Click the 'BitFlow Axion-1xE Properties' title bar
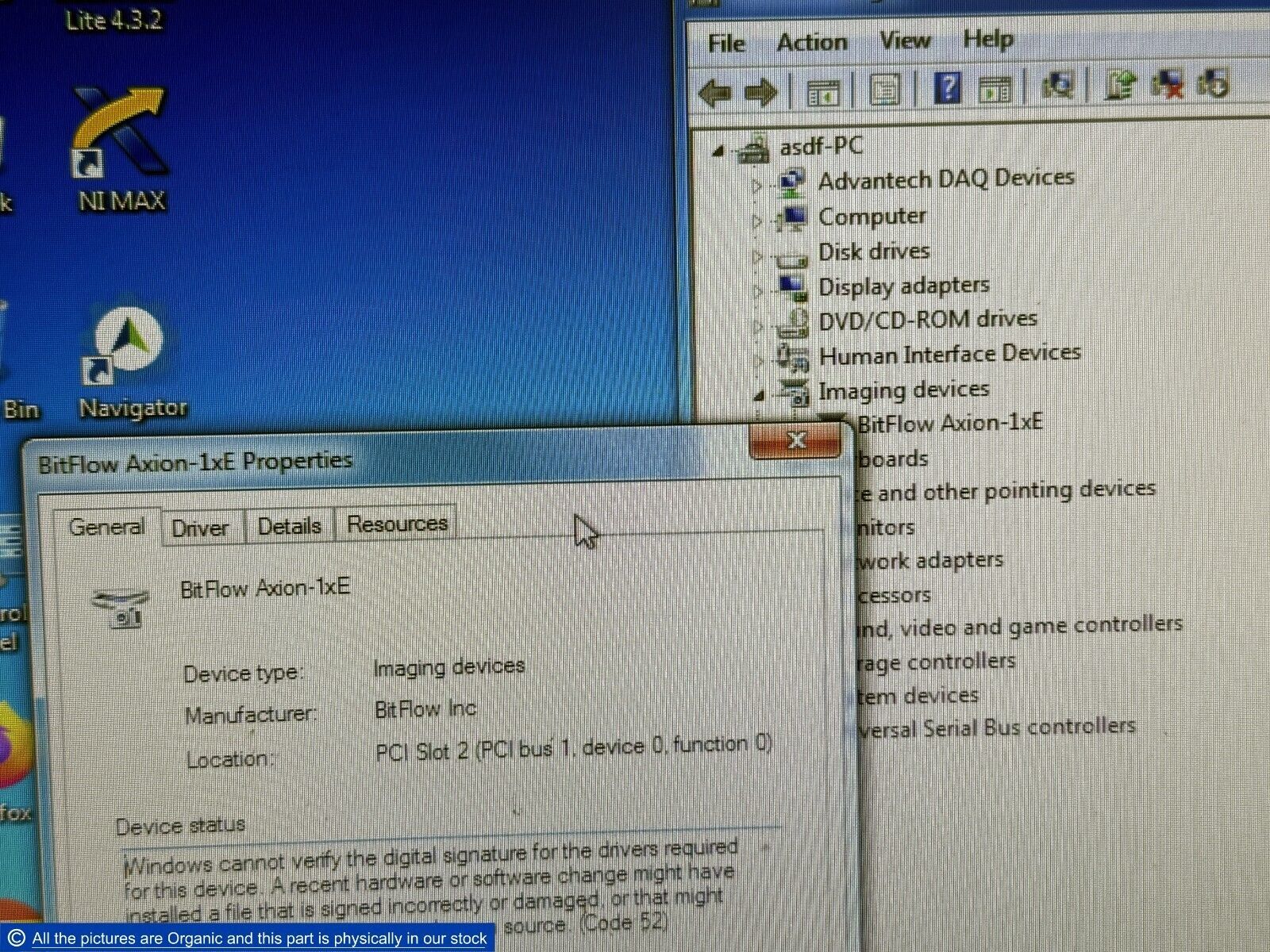Viewport: 1270px width, 952px height. point(195,462)
